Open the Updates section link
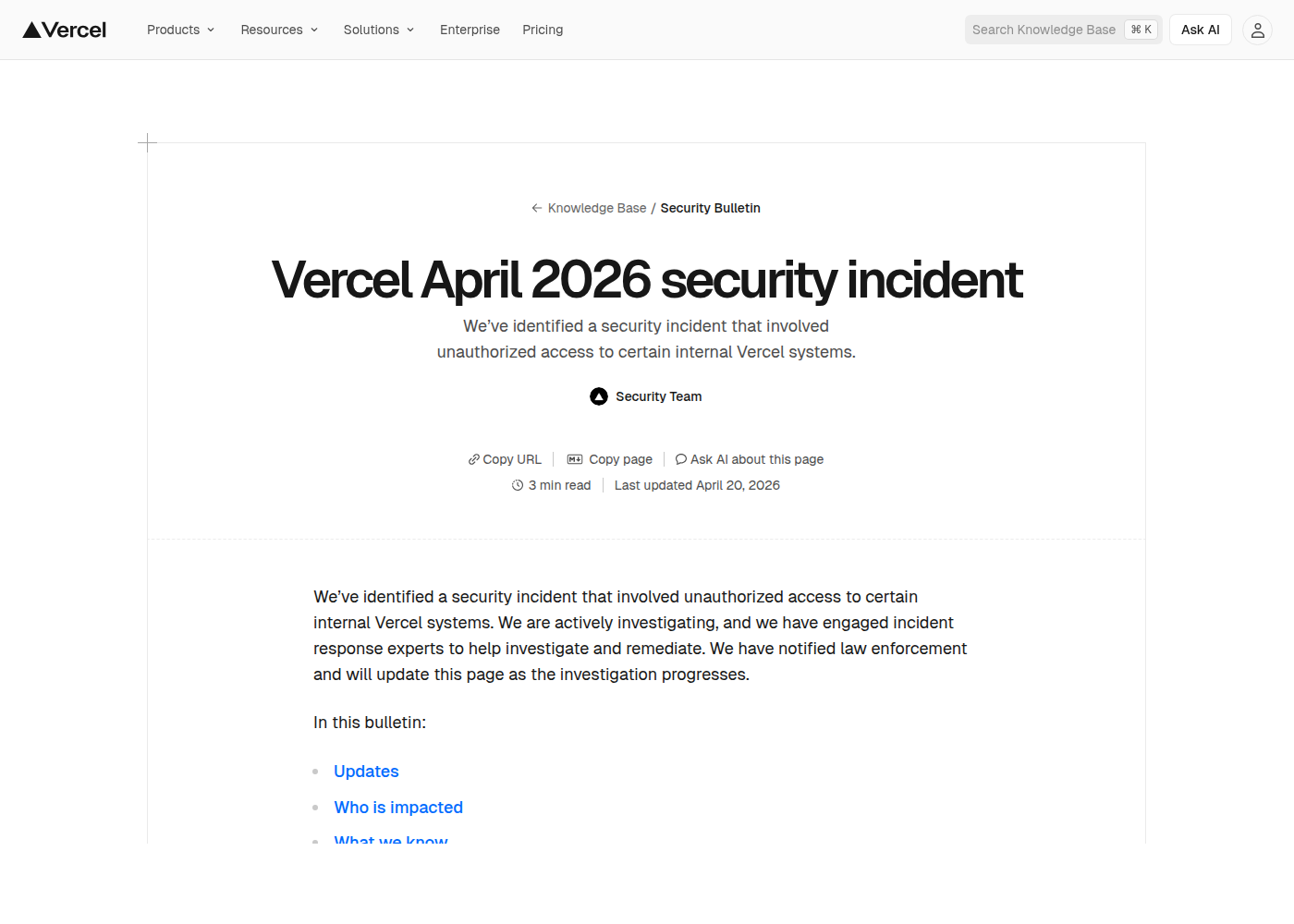The image size is (1294, 924). (x=366, y=772)
